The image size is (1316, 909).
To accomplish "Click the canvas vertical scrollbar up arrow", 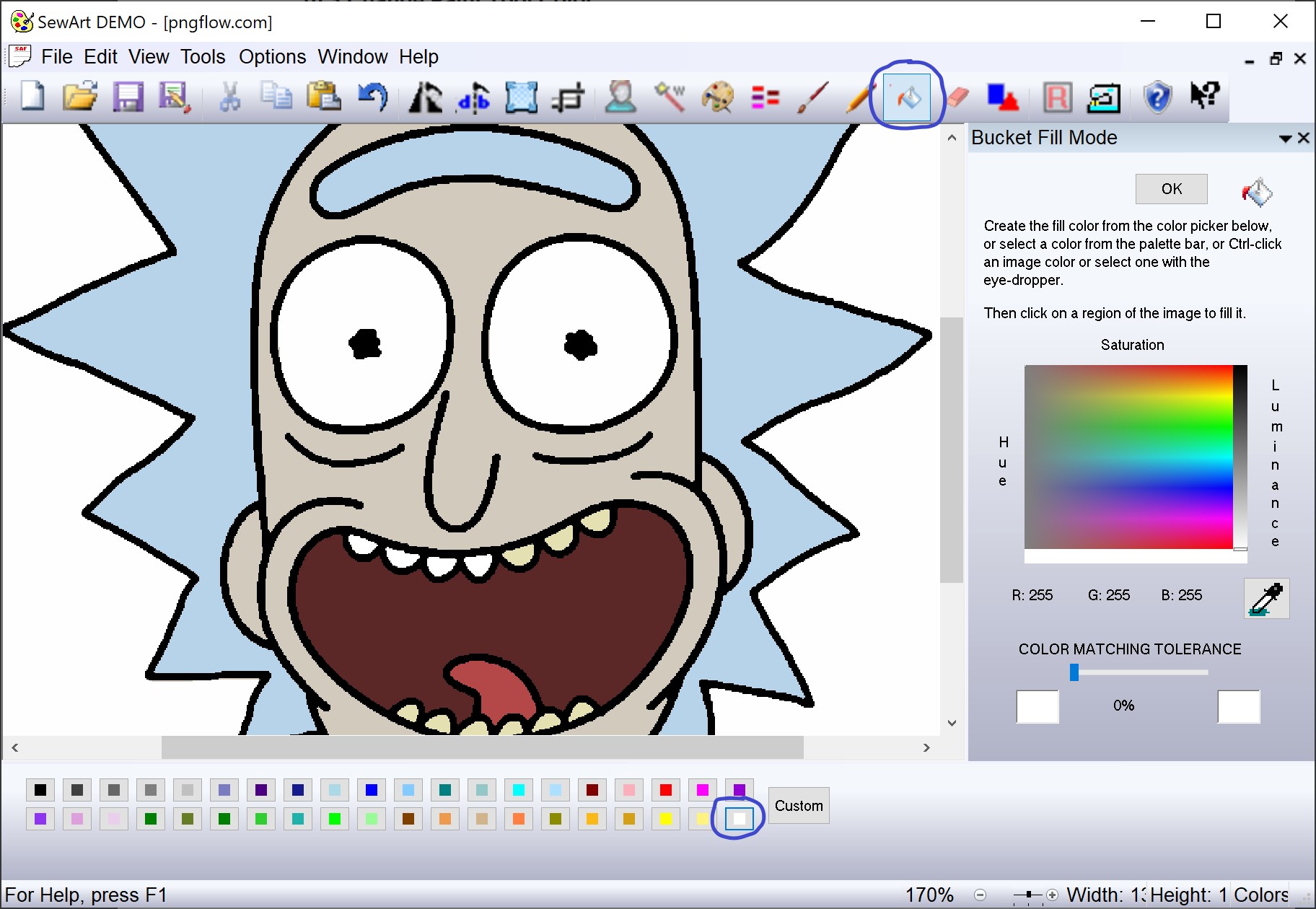I will click(x=952, y=138).
